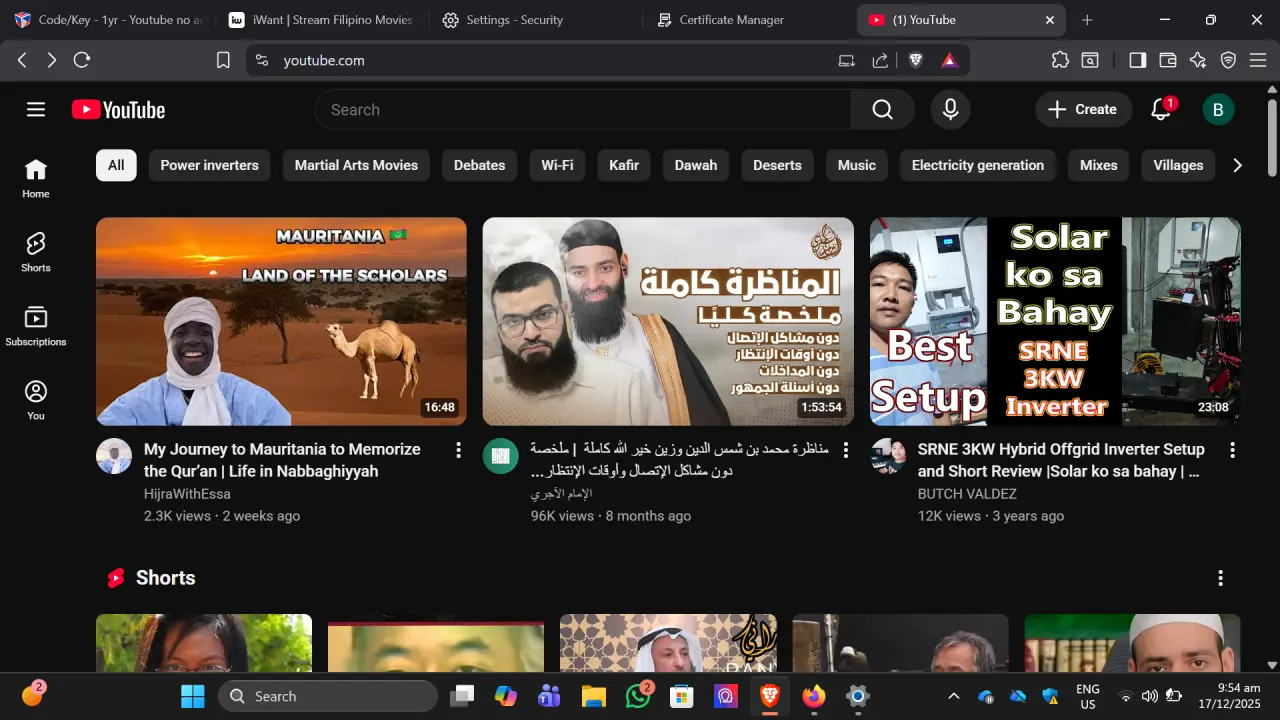Image resolution: width=1280 pixels, height=720 pixels.
Task: Click the YouTube logo
Action: (x=118, y=110)
